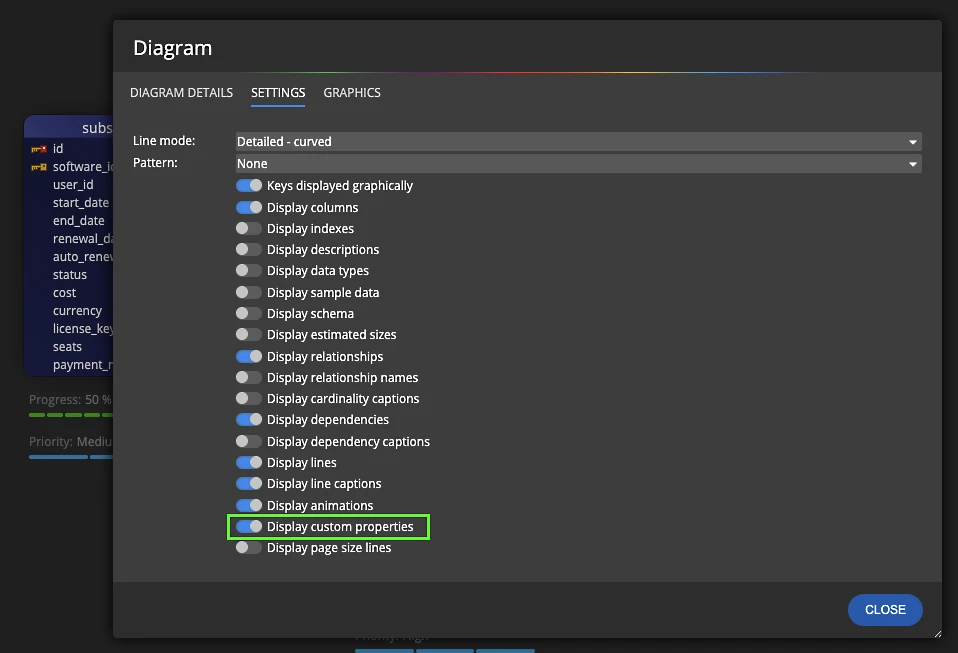Enable Display page size lines

coord(249,548)
